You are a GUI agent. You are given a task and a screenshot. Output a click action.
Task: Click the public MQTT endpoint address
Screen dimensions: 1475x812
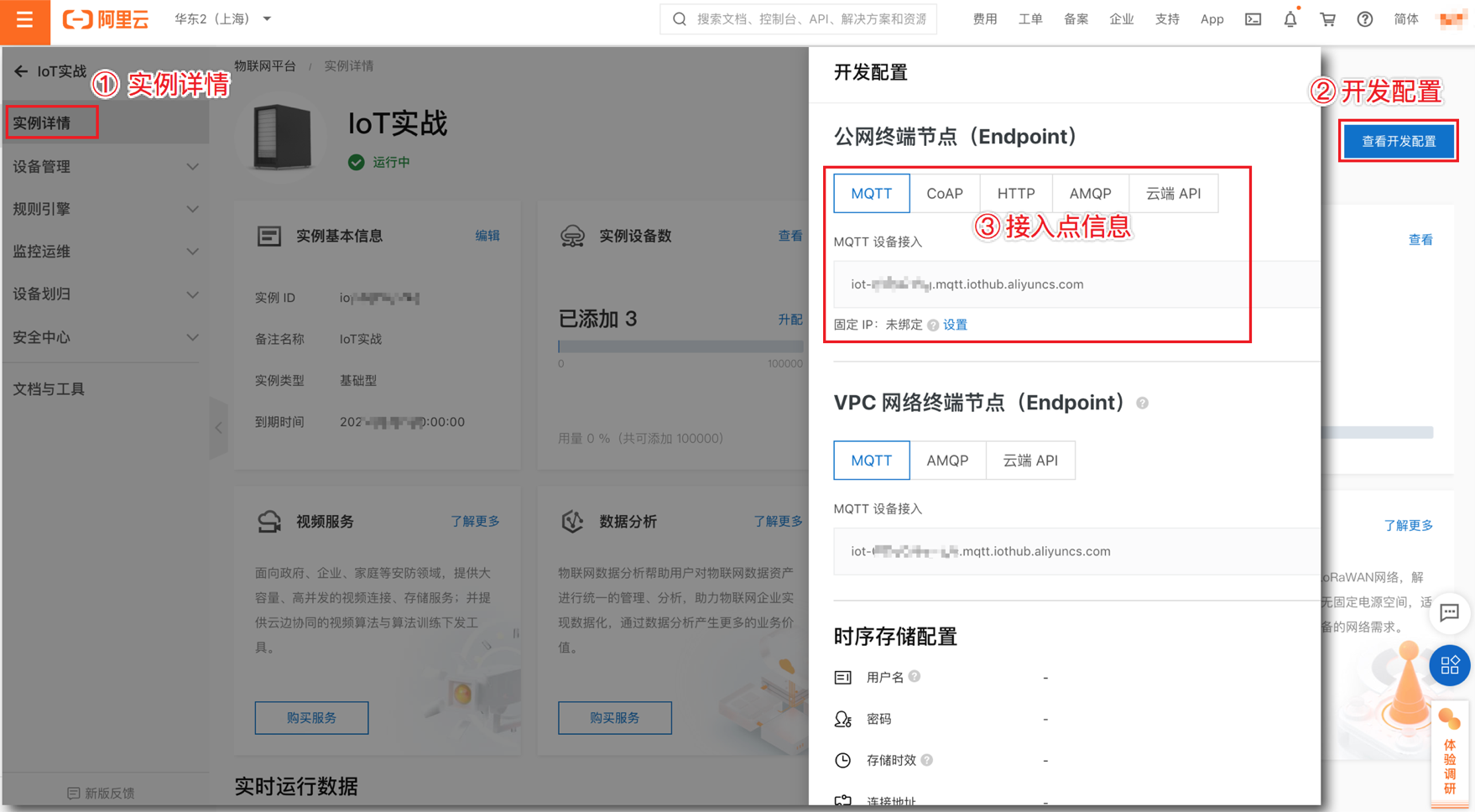pyautogui.click(x=967, y=284)
